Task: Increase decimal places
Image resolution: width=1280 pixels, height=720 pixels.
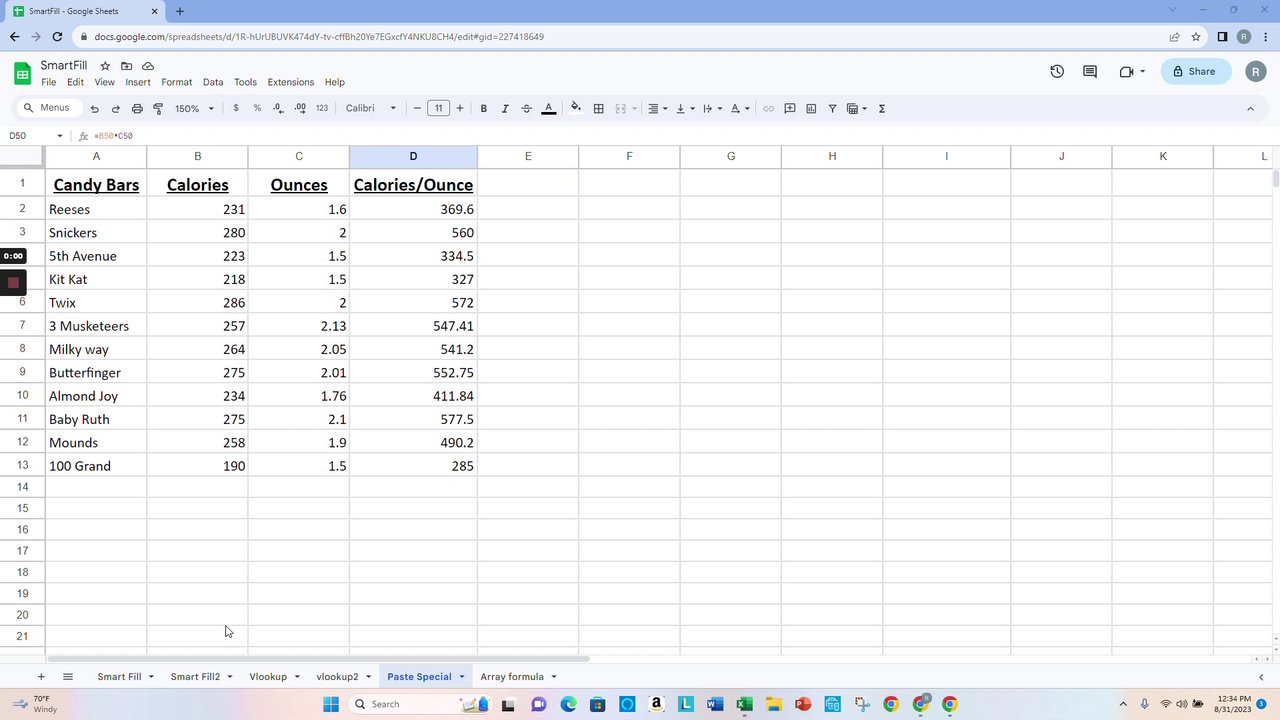Action: [300, 108]
